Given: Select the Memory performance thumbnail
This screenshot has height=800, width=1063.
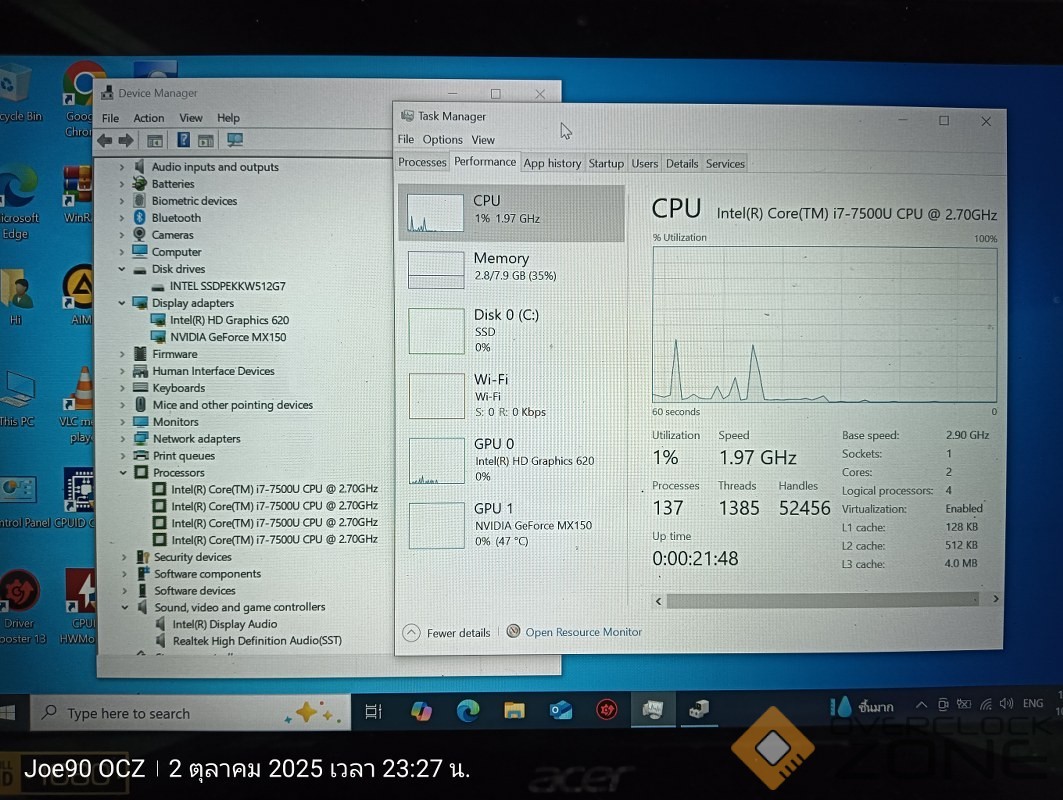Looking at the screenshot, I should coord(436,269).
